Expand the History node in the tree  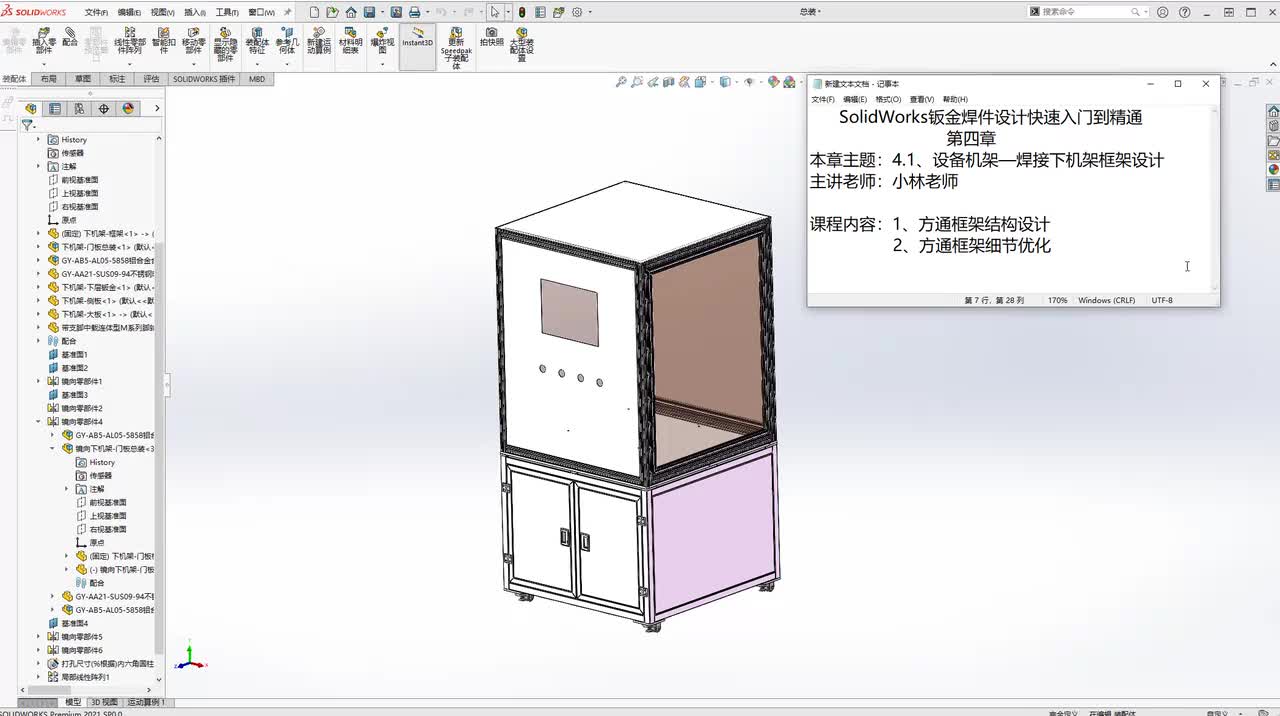pyautogui.click(x=39, y=139)
